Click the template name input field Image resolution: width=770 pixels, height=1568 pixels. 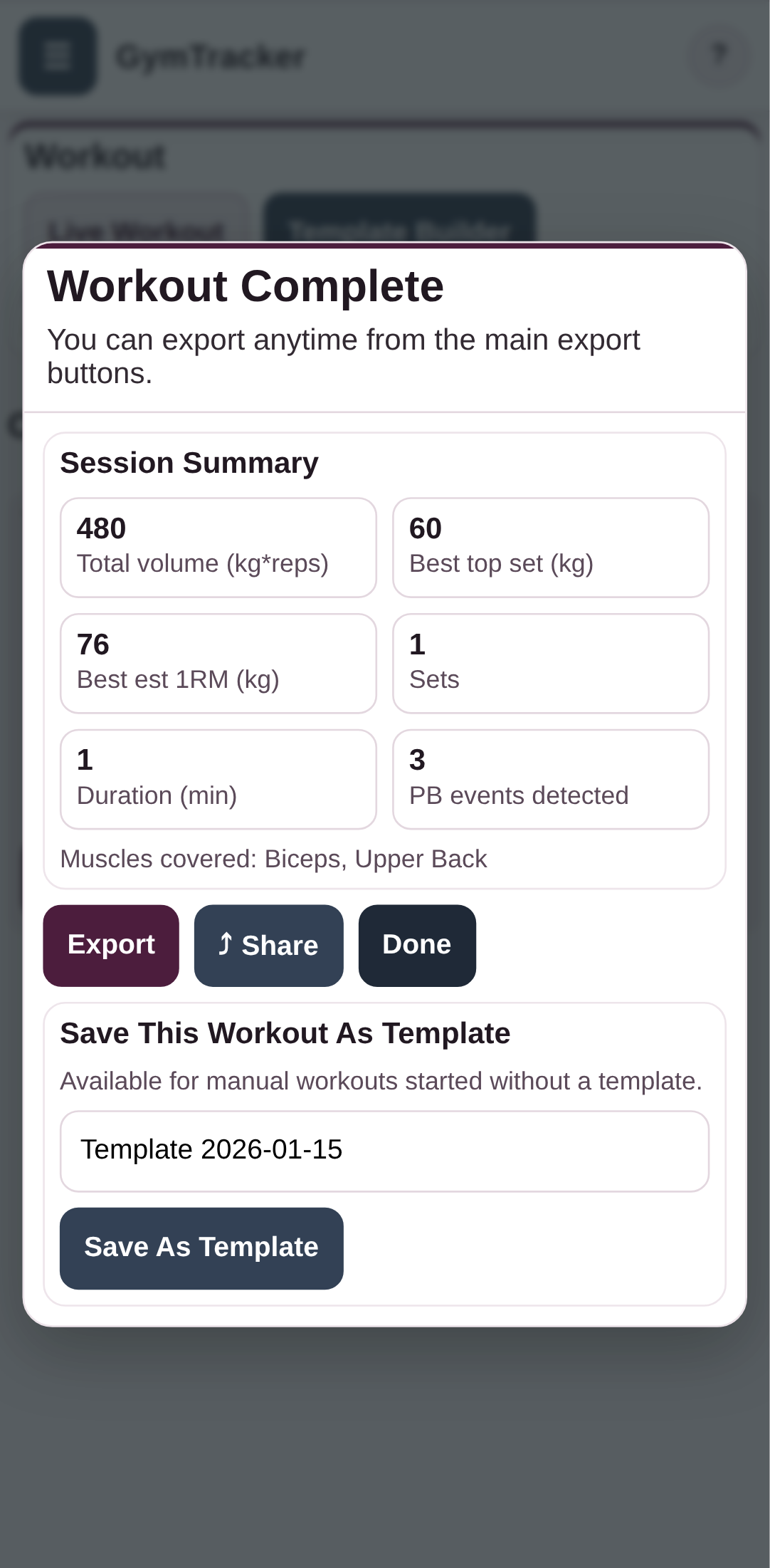pos(384,1149)
